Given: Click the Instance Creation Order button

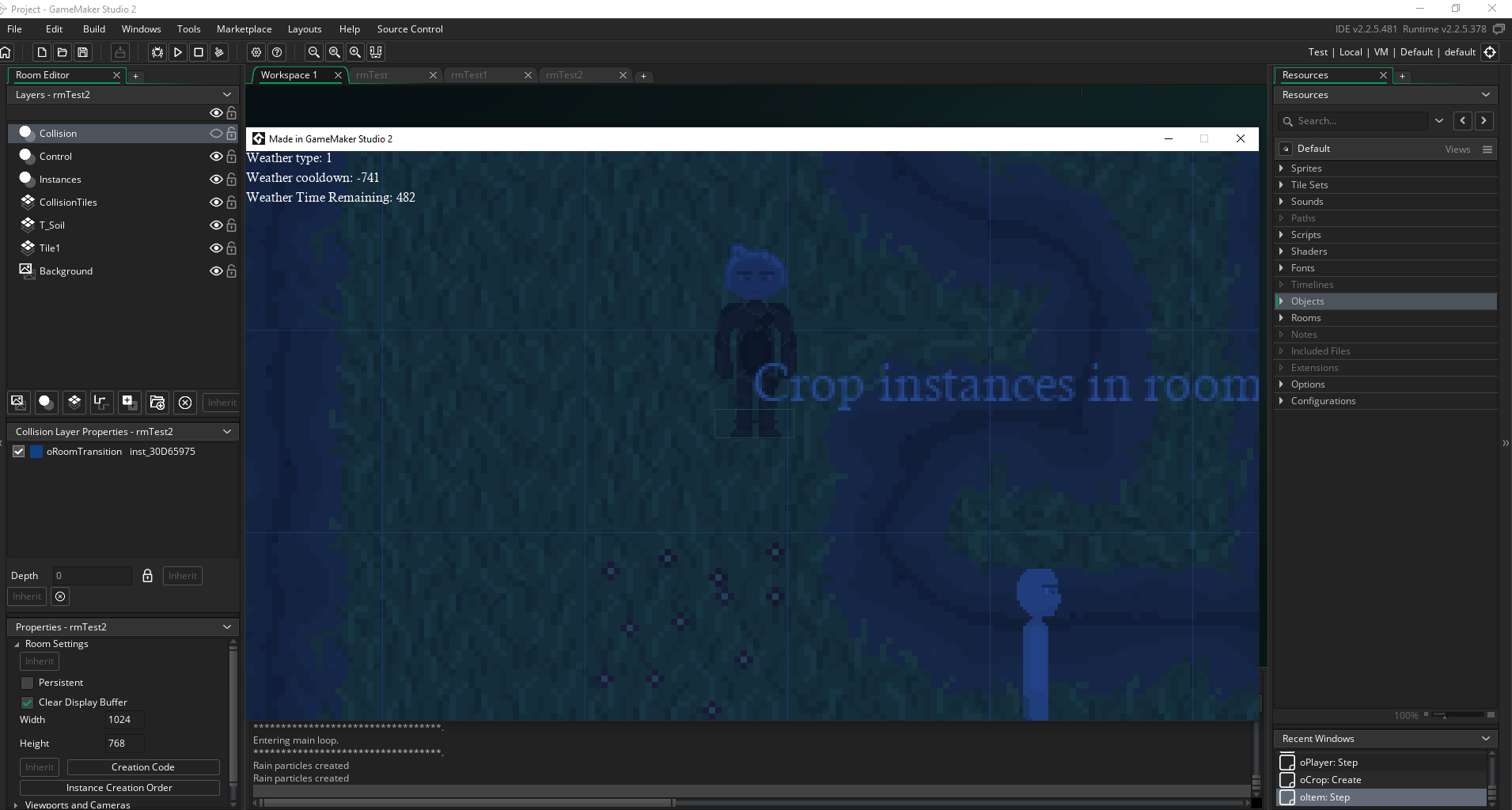Looking at the screenshot, I should click(x=119, y=788).
